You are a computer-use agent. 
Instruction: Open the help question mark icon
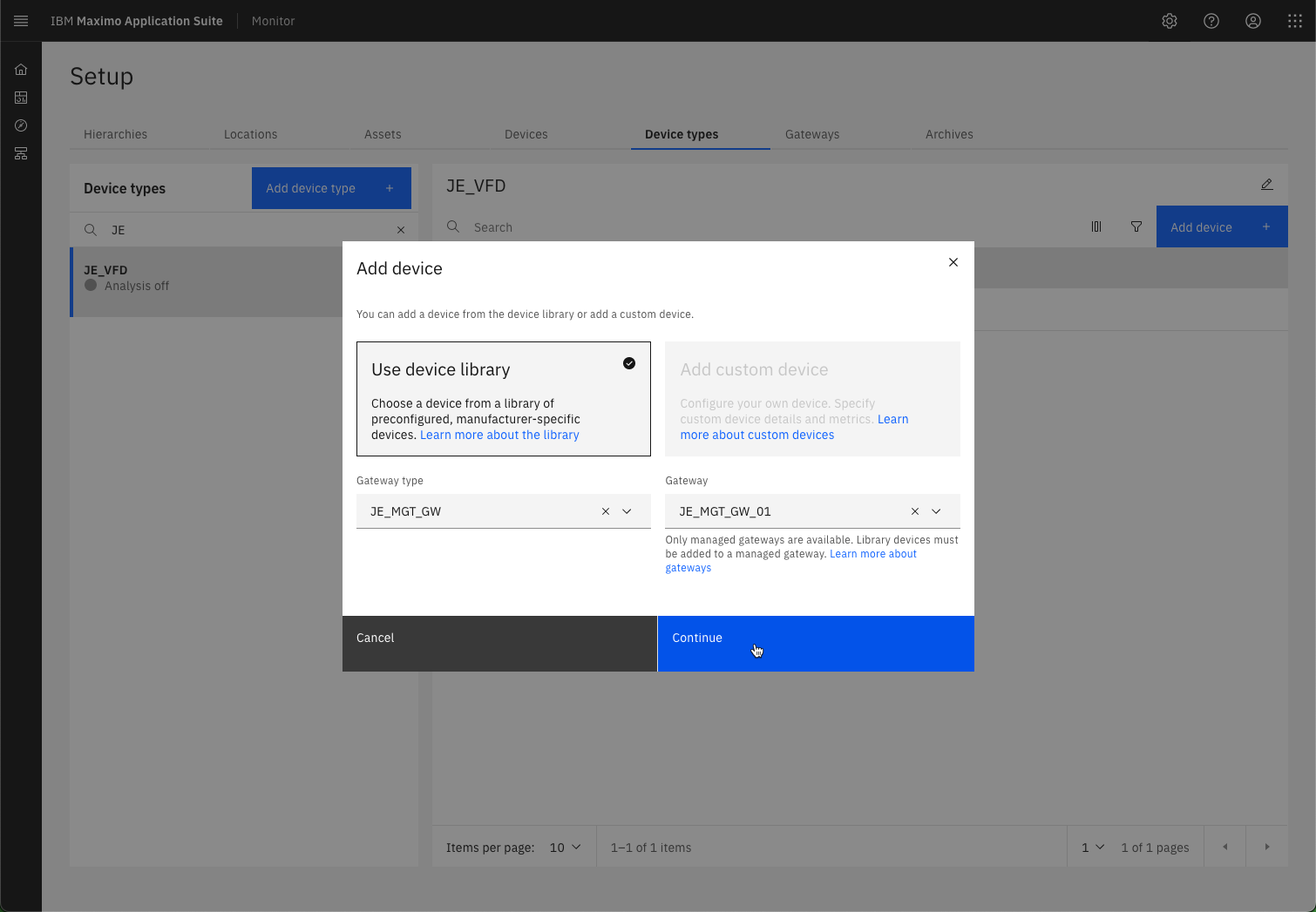pyautogui.click(x=1211, y=21)
